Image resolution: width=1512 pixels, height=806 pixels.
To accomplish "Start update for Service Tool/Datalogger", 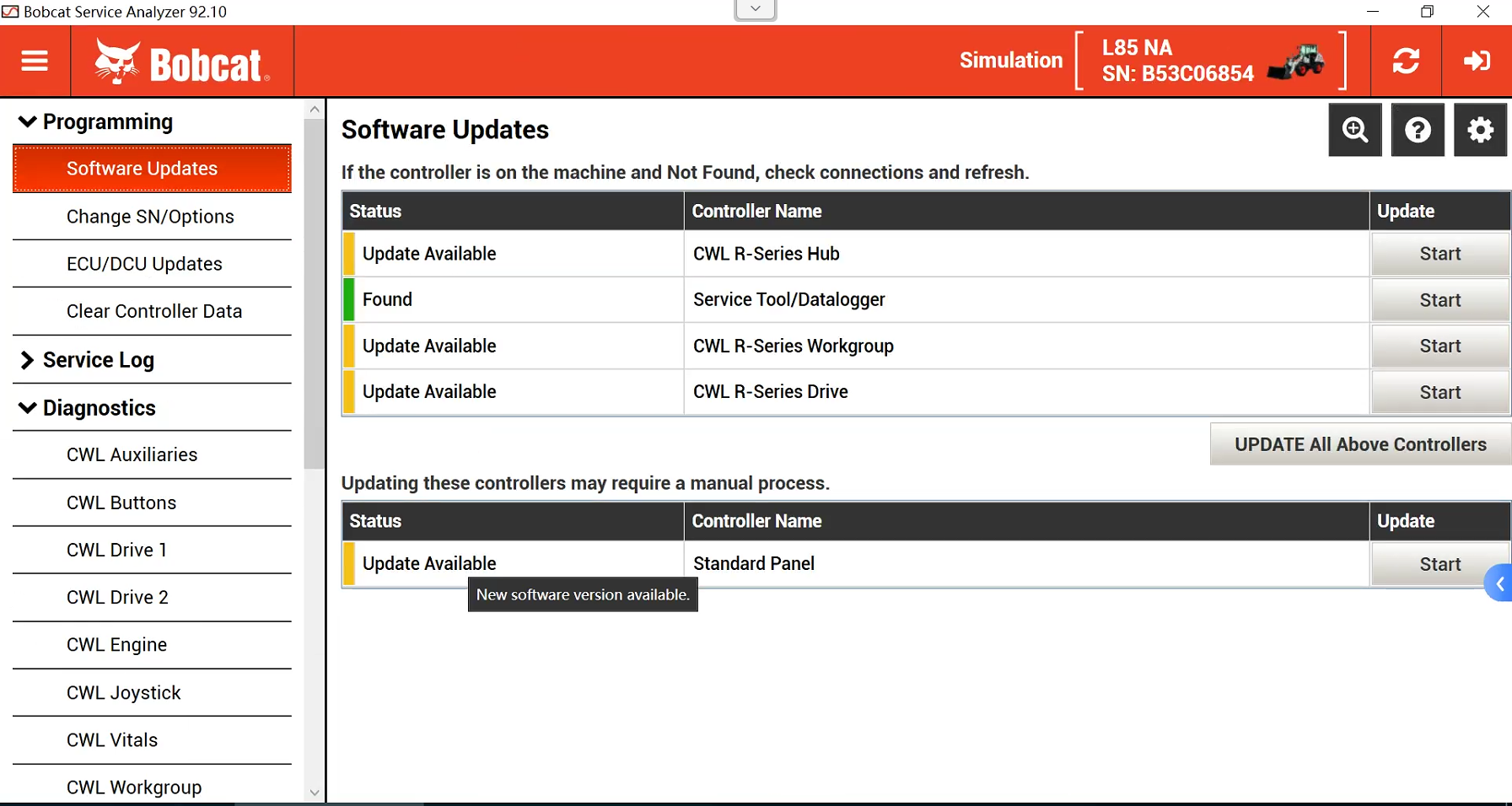I will (x=1439, y=300).
